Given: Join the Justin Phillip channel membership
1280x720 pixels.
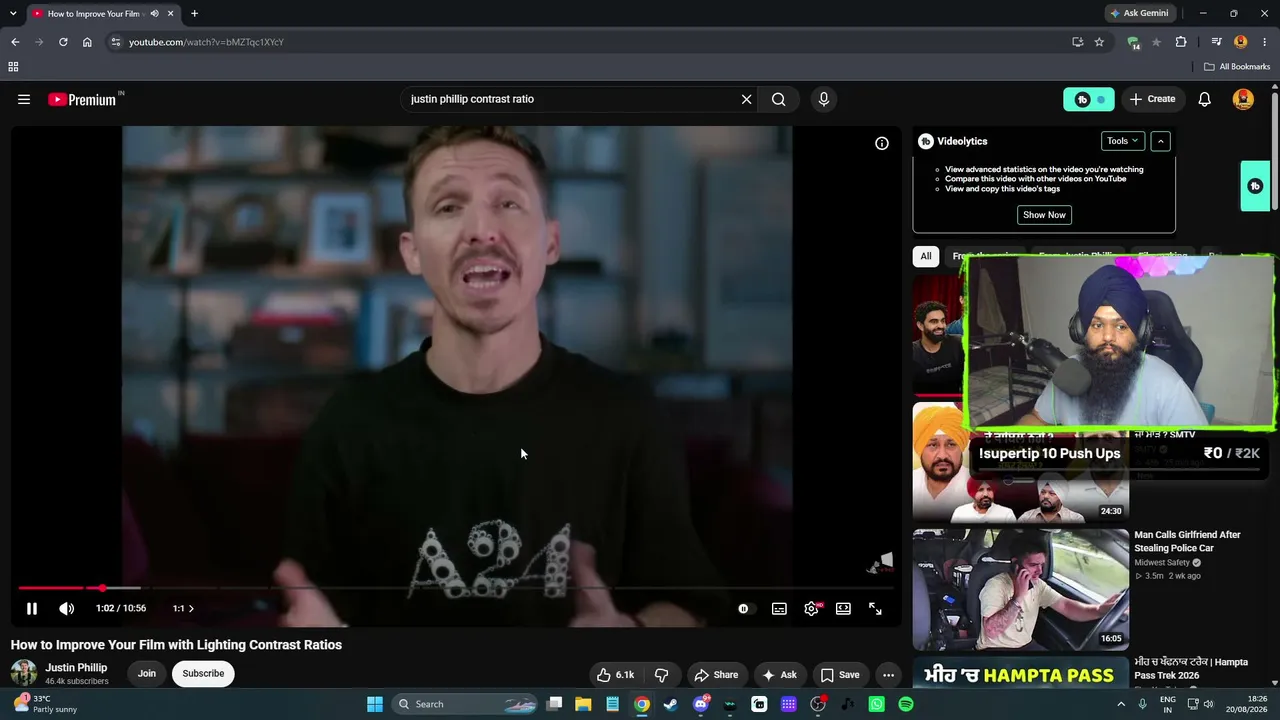Looking at the screenshot, I should pos(147,673).
